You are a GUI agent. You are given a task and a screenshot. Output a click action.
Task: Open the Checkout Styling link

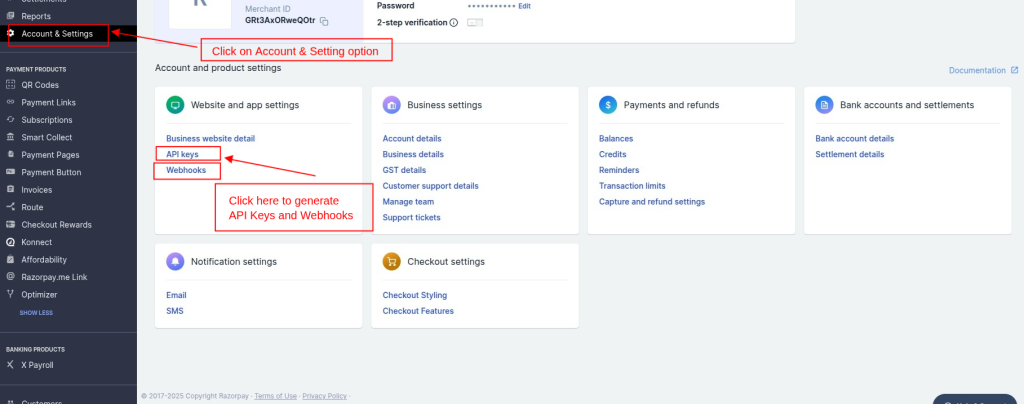415,295
